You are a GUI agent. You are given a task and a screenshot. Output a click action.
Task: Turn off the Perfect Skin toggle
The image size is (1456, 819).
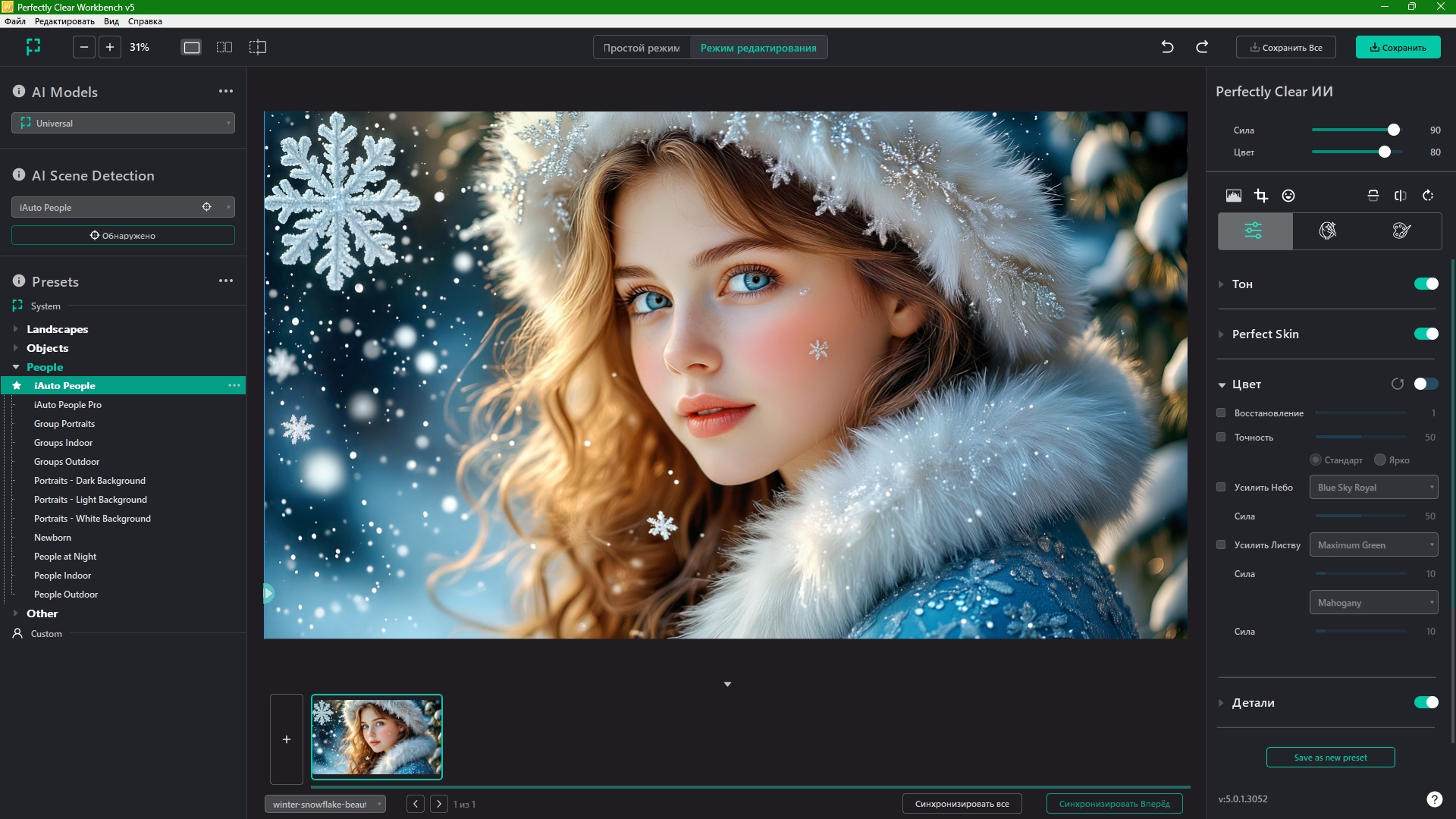(x=1426, y=334)
